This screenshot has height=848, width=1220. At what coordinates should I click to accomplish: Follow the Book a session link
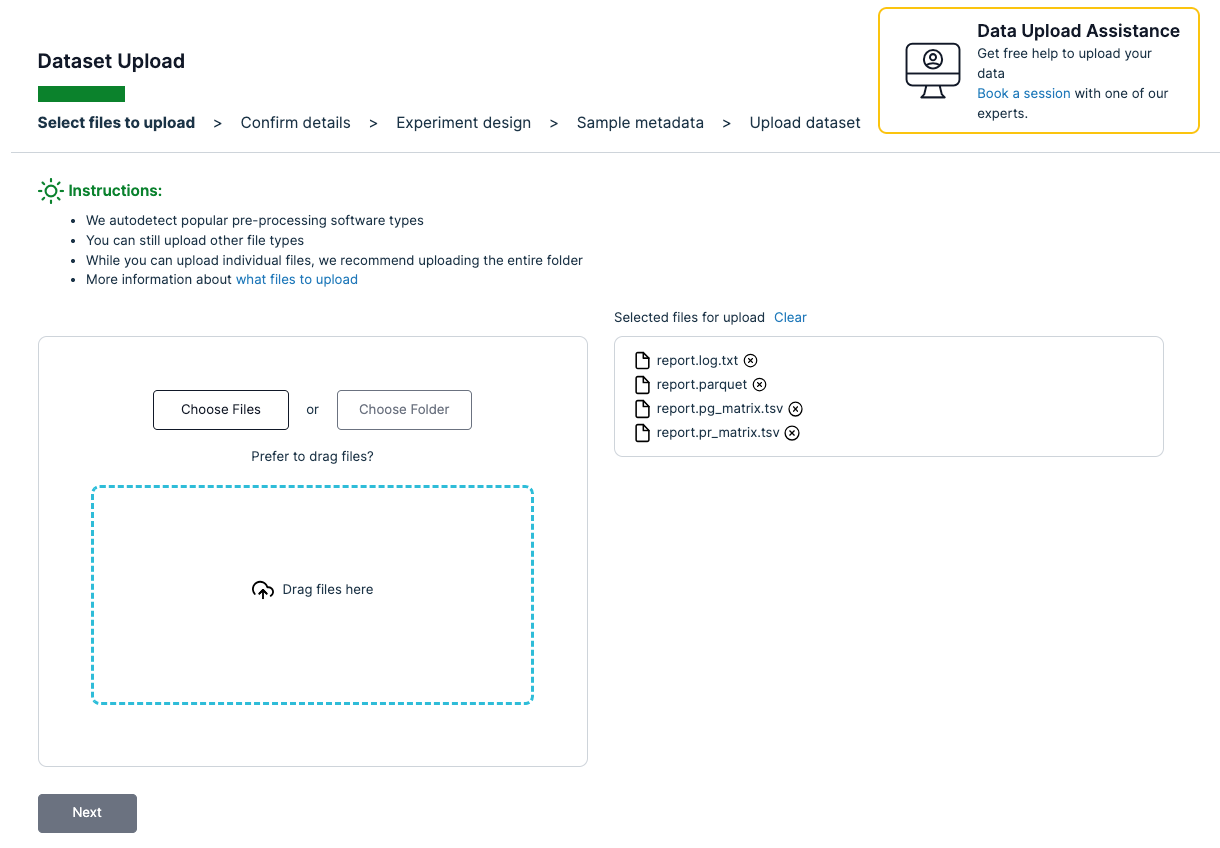tap(1023, 93)
